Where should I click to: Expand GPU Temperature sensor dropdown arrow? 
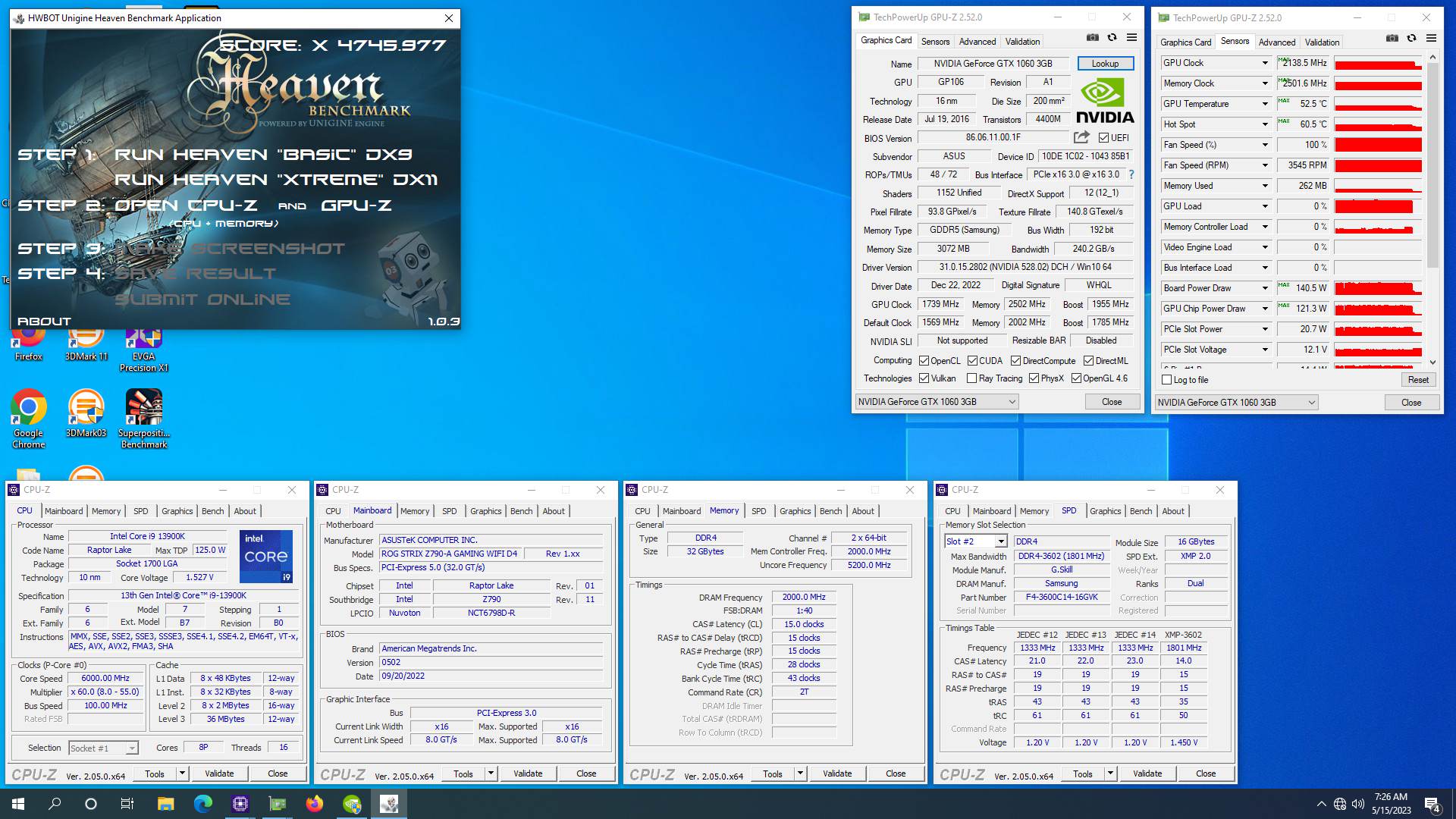coord(1264,104)
